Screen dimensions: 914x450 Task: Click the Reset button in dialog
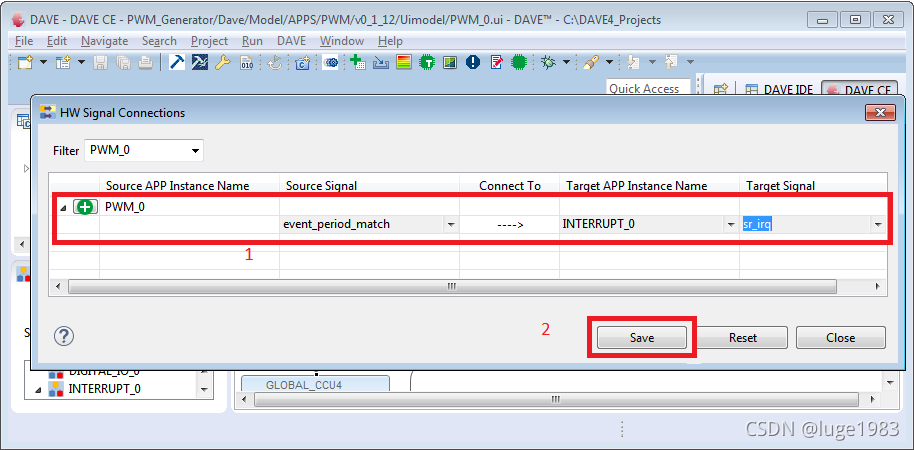coord(743,338)
